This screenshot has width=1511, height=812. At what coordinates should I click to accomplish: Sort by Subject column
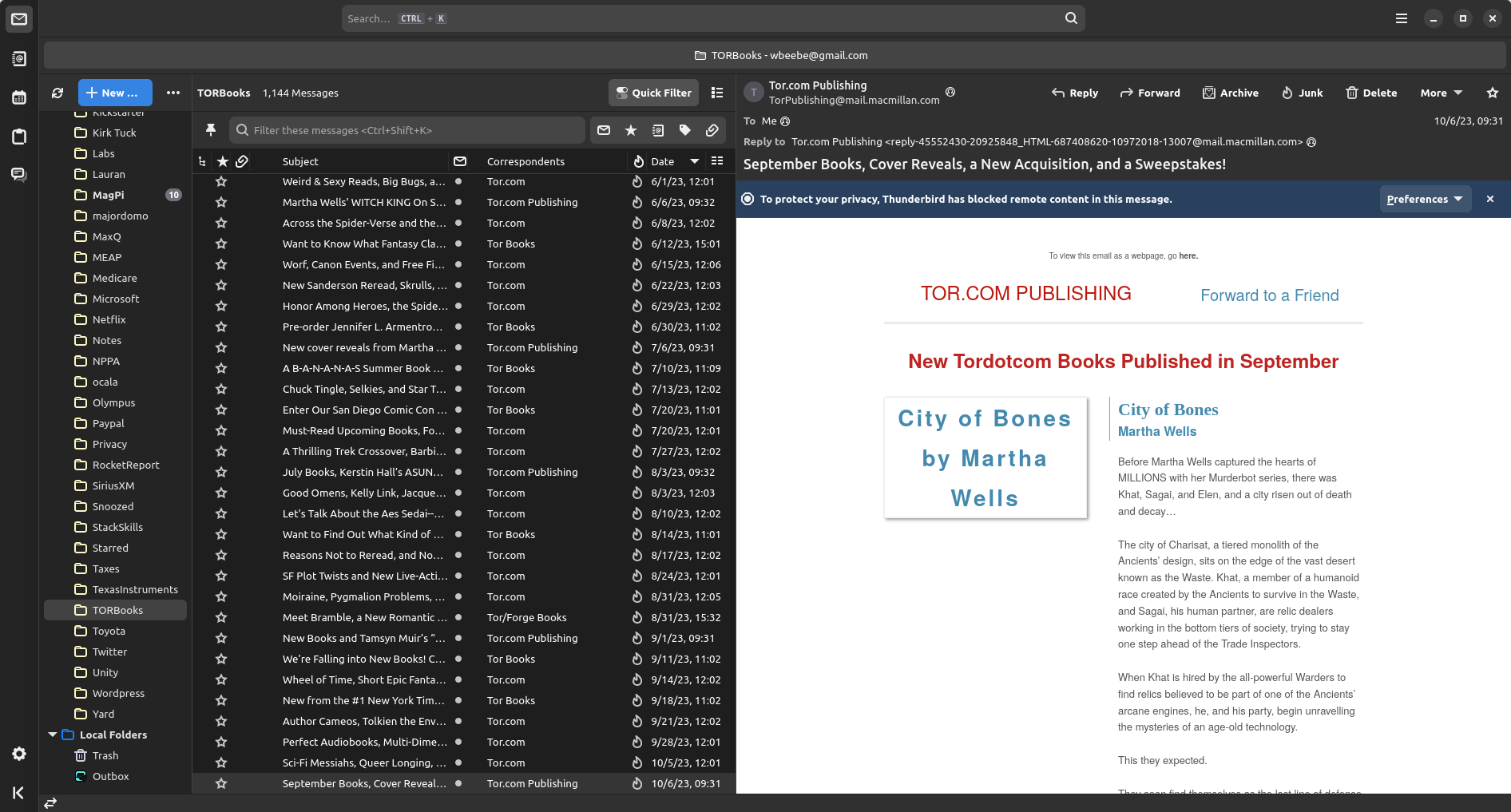point(300,161)
